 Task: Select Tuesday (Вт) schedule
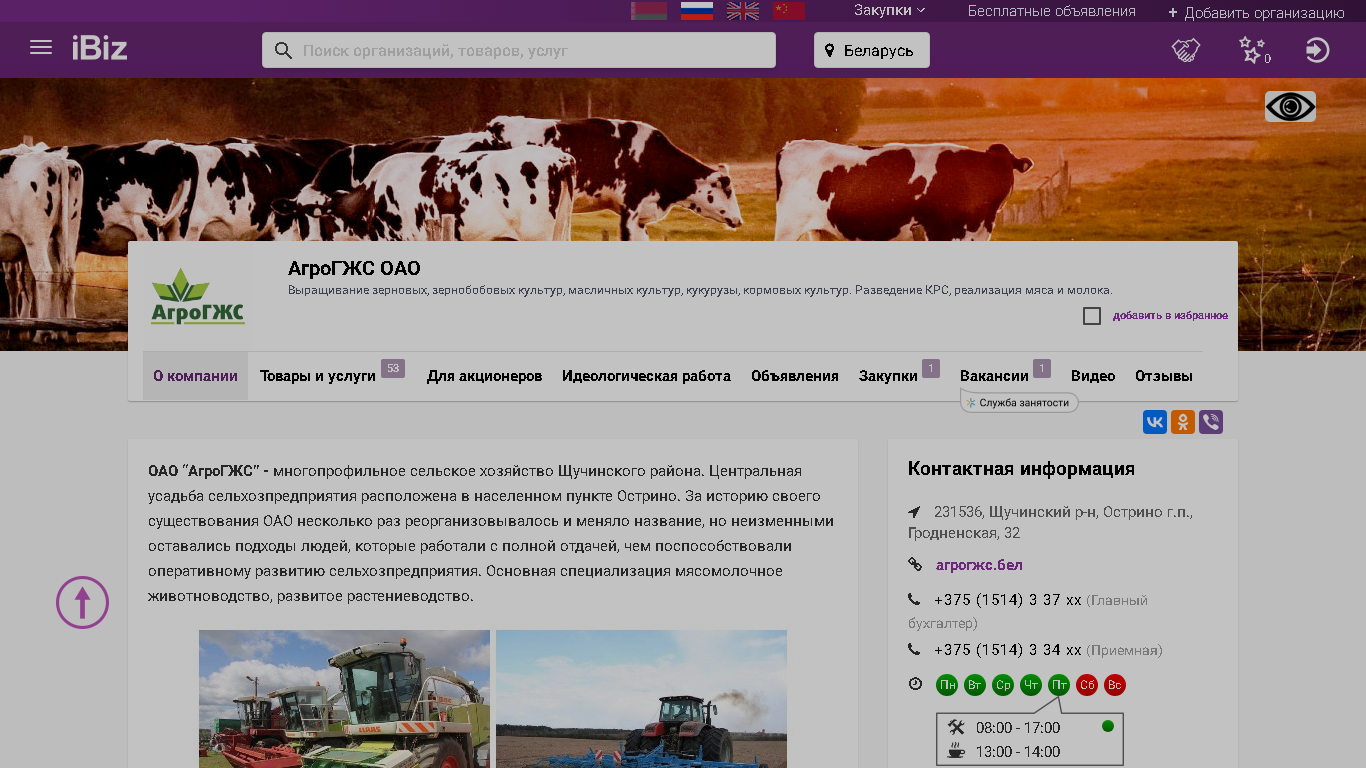(975, 685)
